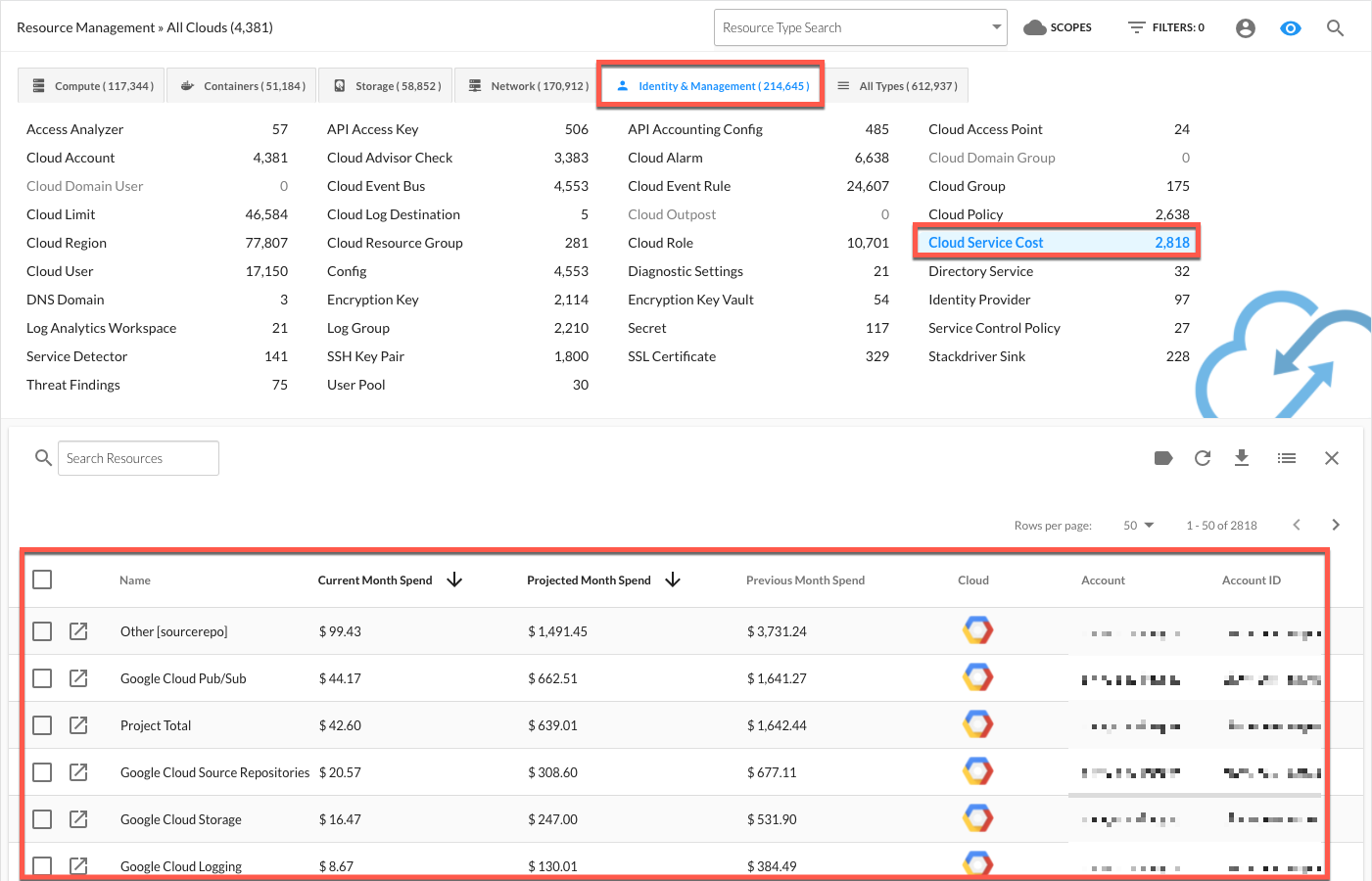This screenshot has height=881, width=1372.
Task: Open the Cloud Policy resource type
Action: (x=966, y=214)
